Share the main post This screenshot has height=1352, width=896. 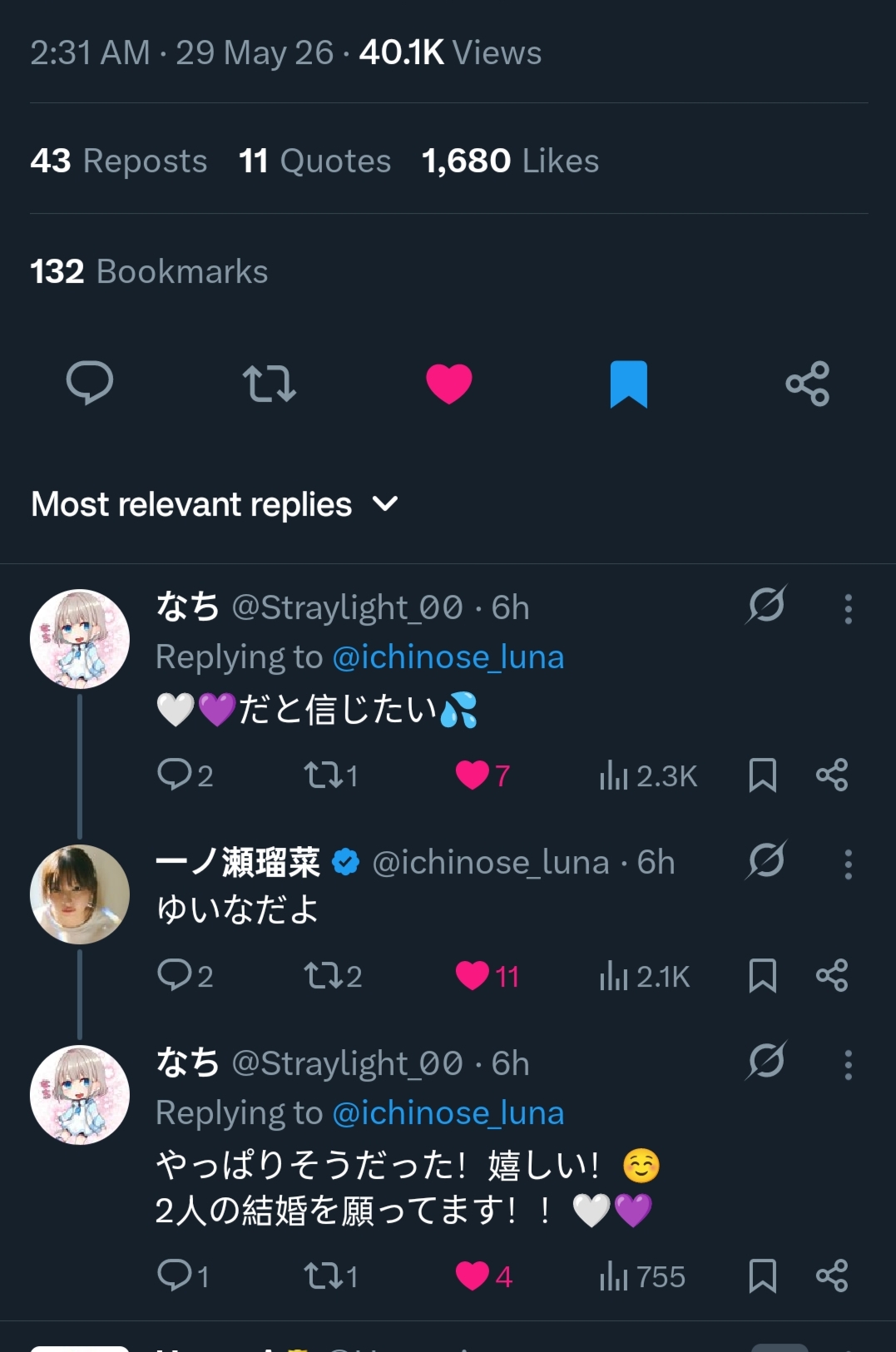click(x=808, y=384)
